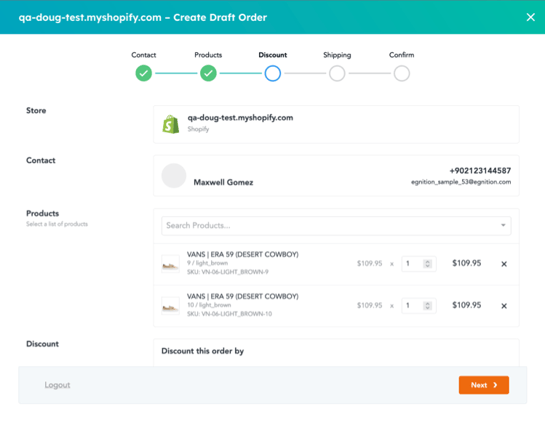545x422 pixels.
Task: Click quantity field for SKU VN-06-LIGHT_BROWN-10
Action: [418, 306]
